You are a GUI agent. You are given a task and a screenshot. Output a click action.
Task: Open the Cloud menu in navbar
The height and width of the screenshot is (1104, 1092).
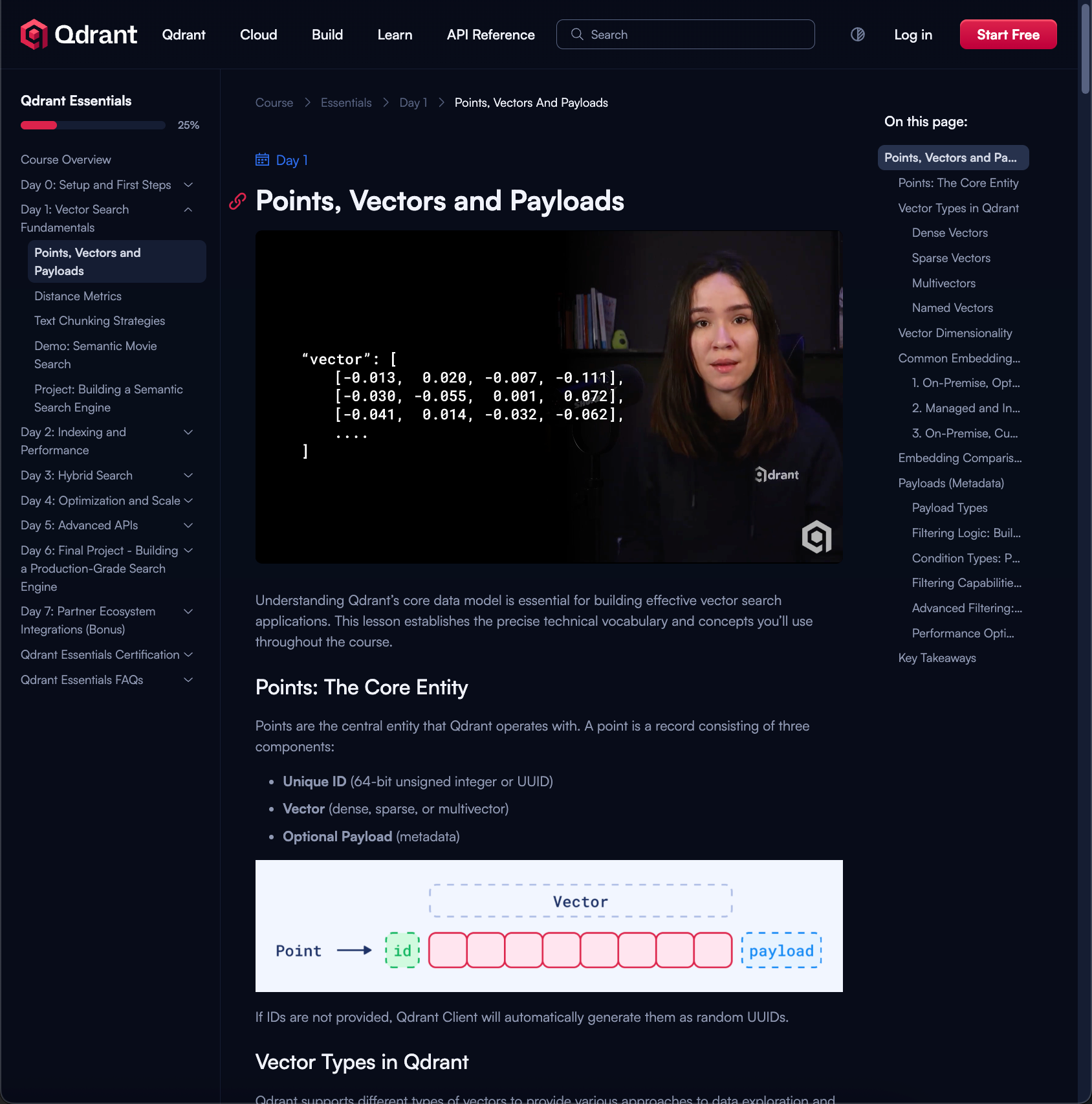(258, 35)
